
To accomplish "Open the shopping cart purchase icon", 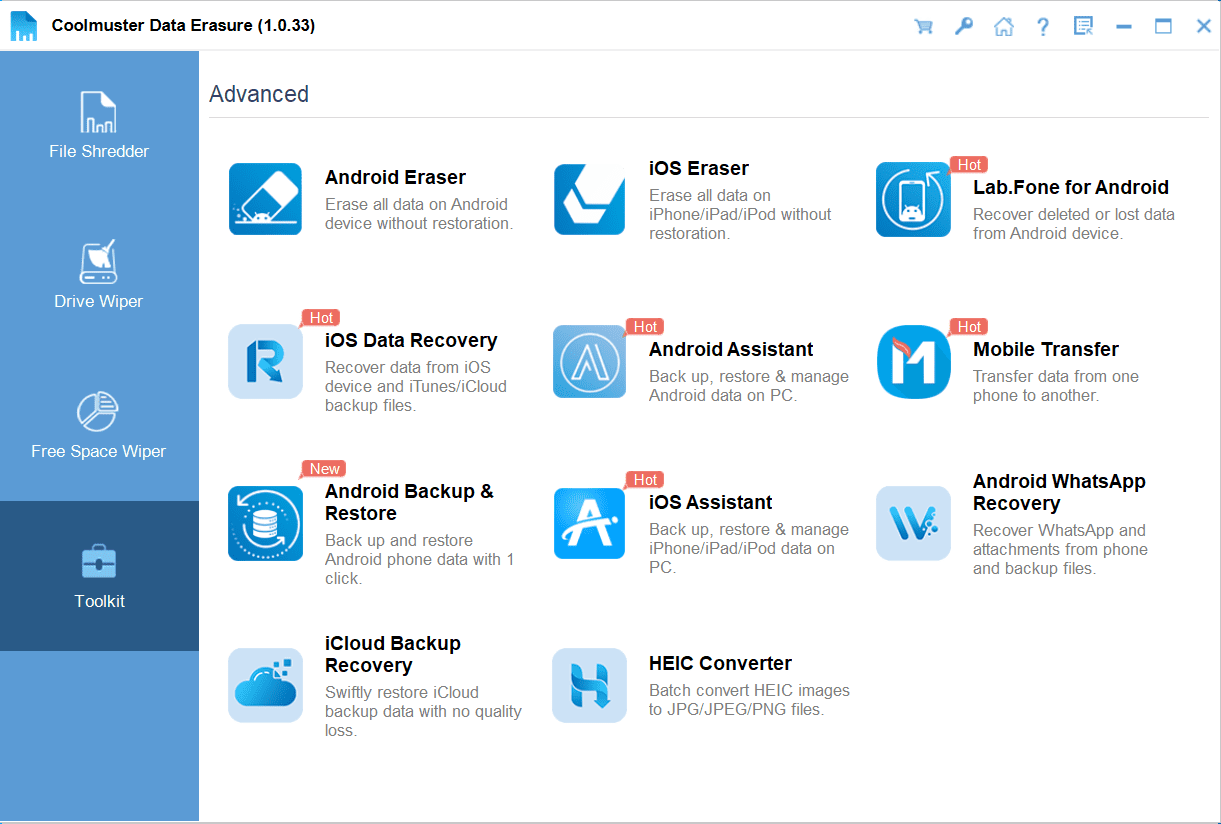I will coord(923,26).
